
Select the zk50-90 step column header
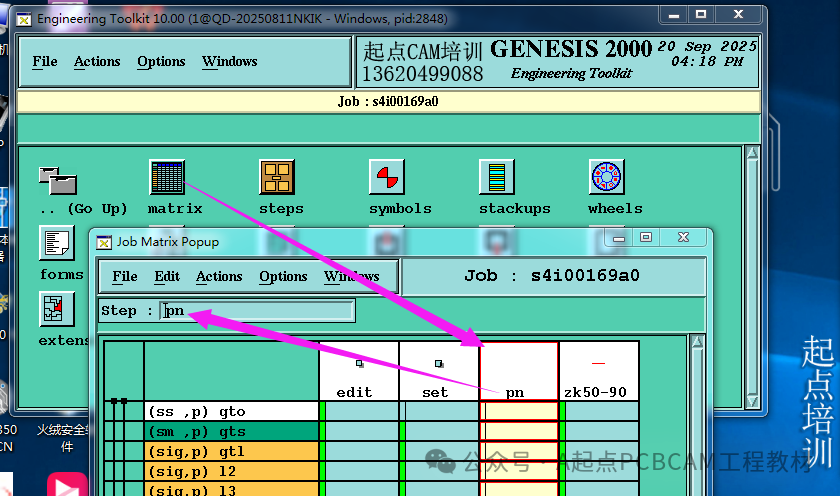point(599,371)
